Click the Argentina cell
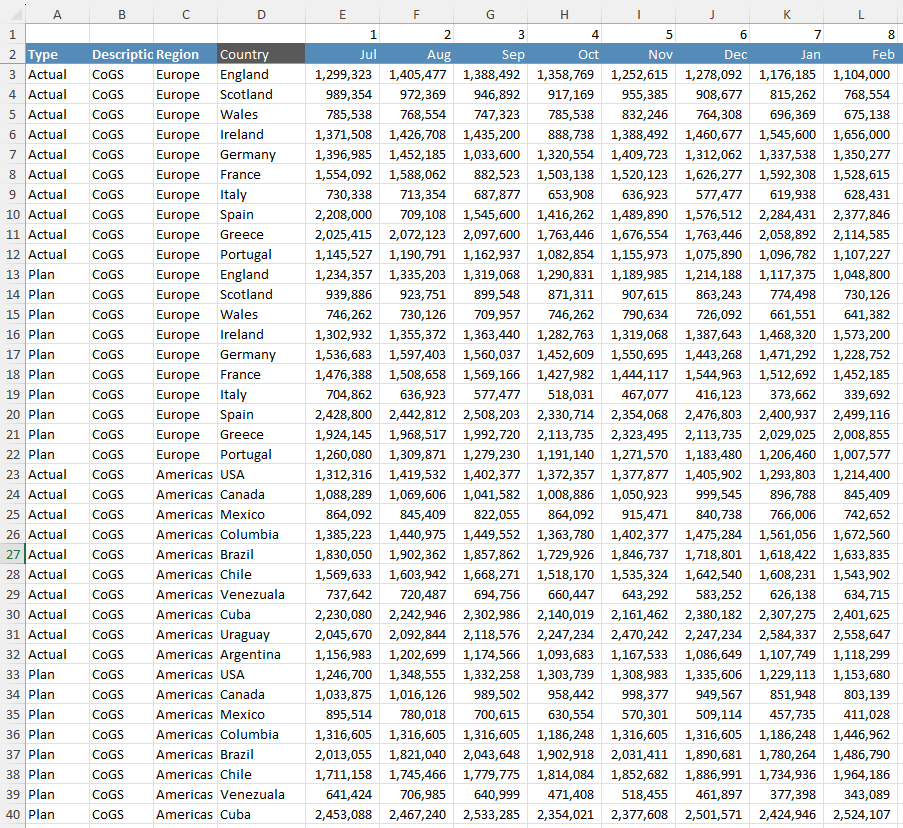The width and height of the screenshot is (903, 828). (x=261, y=655)
